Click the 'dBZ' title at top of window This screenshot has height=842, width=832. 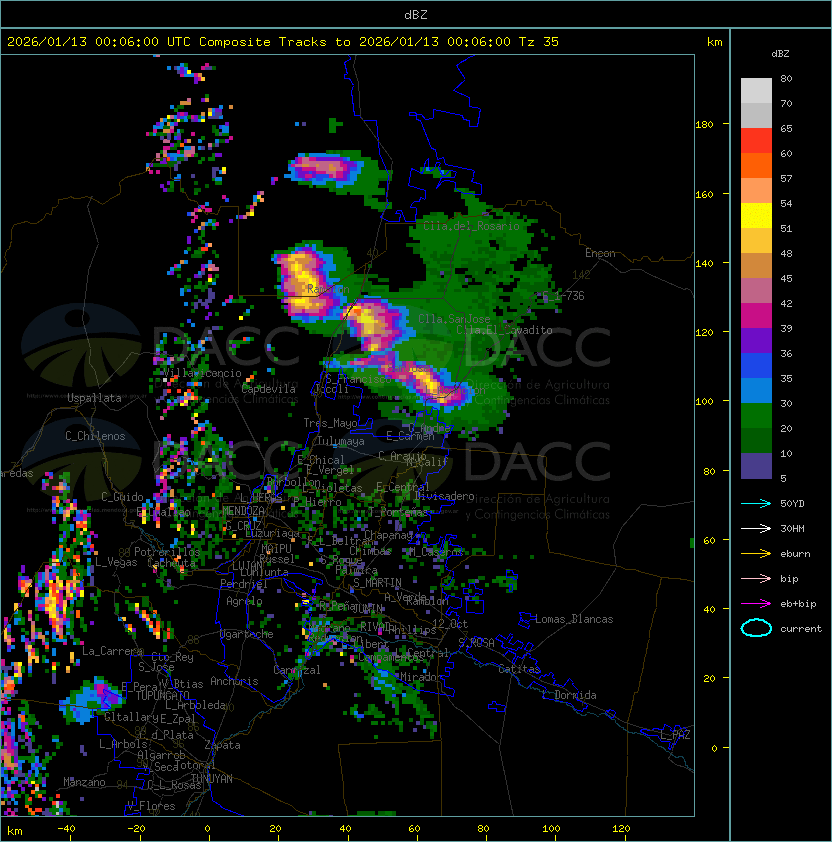pos(416,14)
